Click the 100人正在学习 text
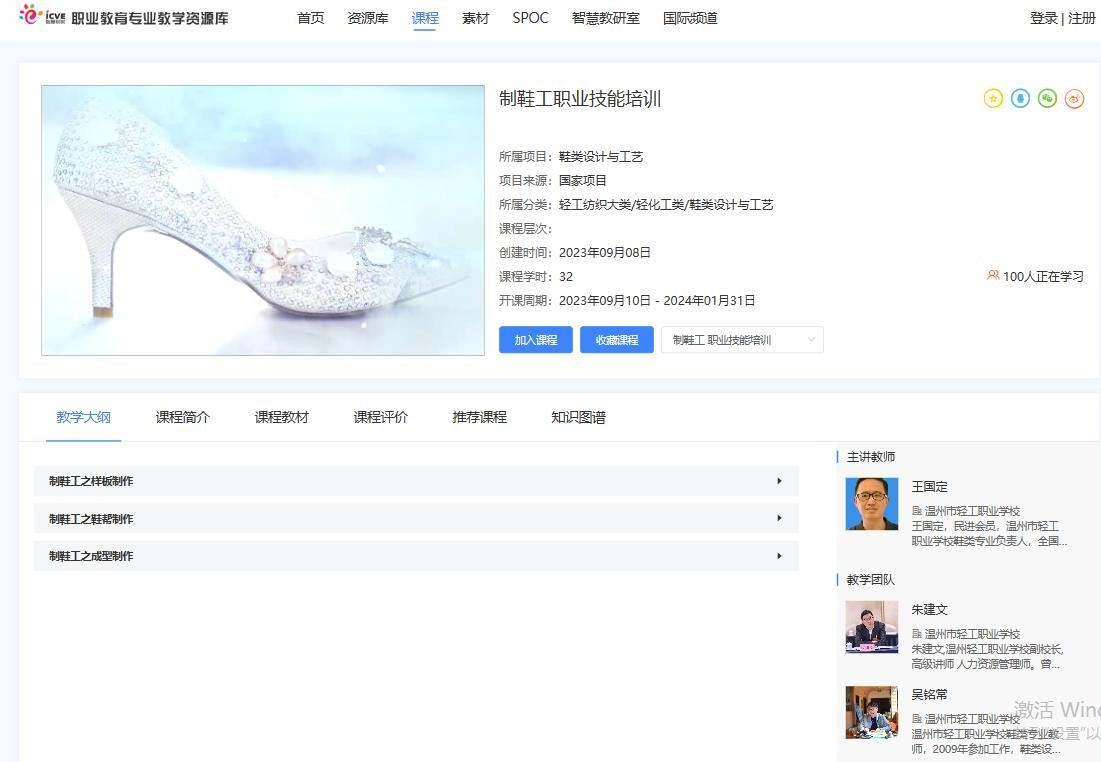 click(1043, 276)
